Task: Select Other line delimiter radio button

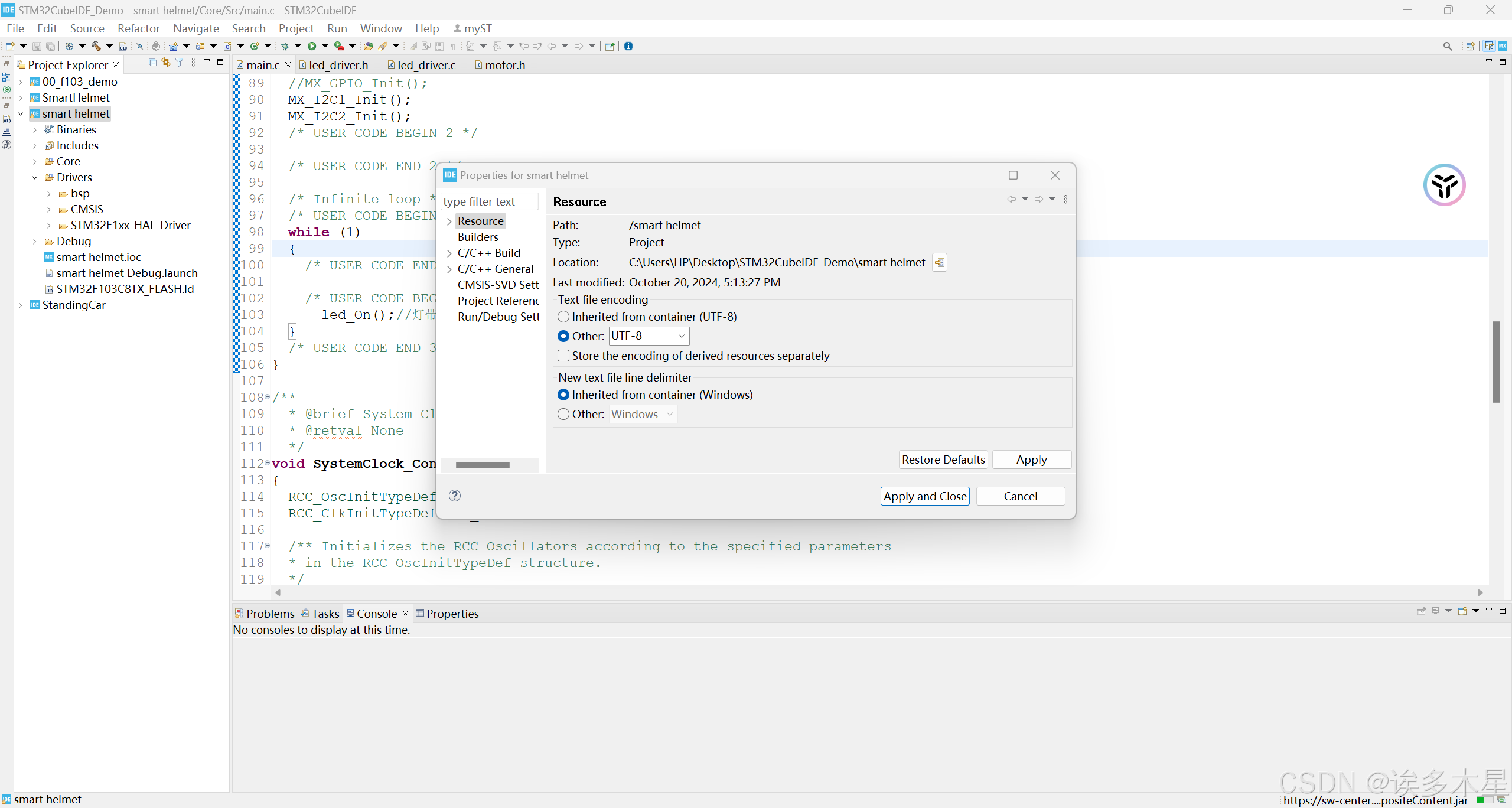Action: (x=563, y=415)
